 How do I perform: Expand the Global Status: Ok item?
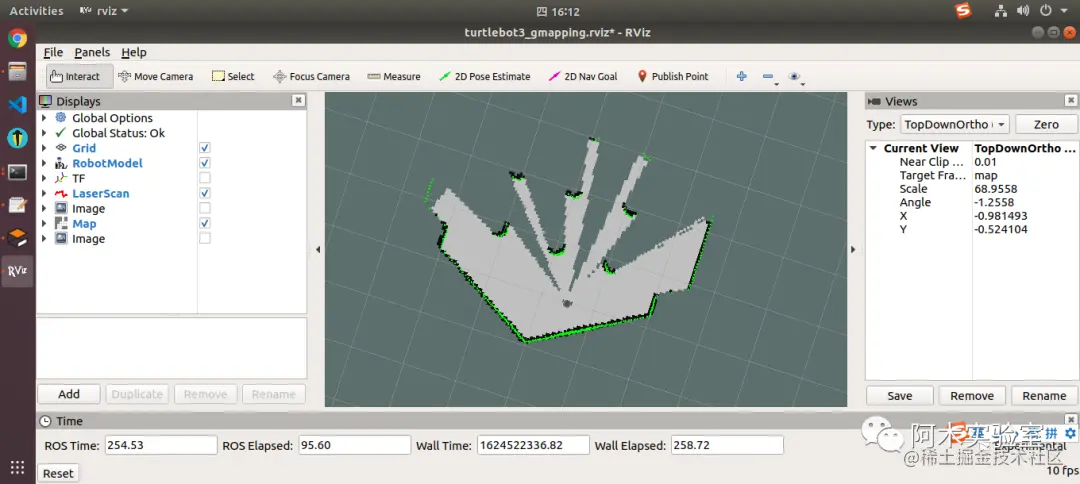(x=44, y=133)
